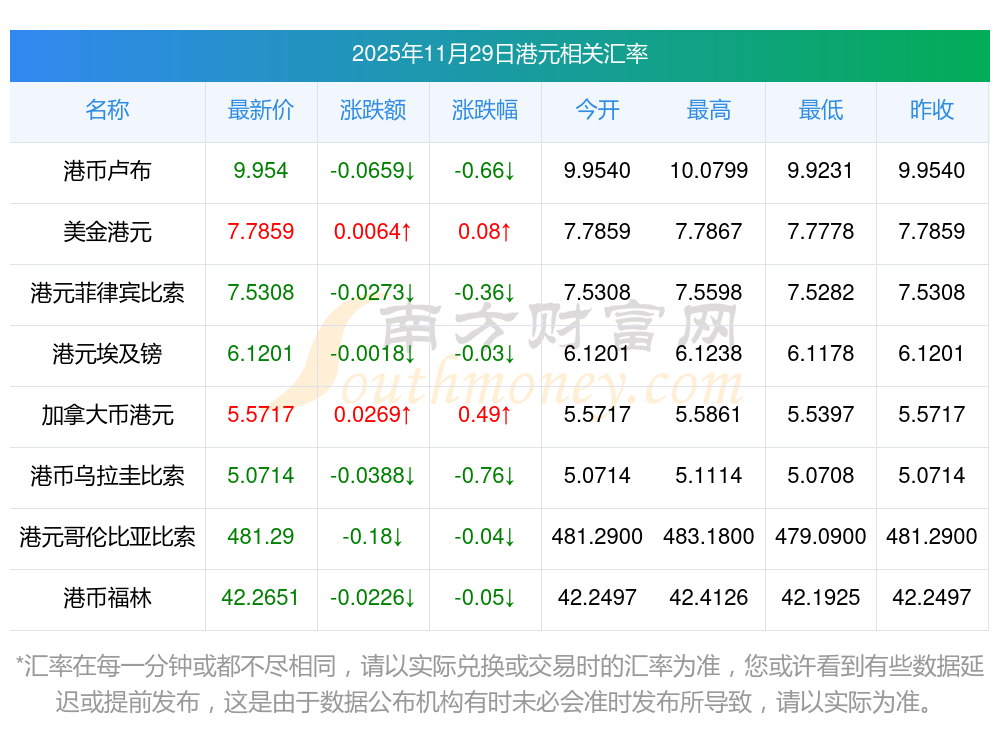Click percentage change '-0.05↓'
Viewport: 1000px width, 733px height.
pos(485,598)
